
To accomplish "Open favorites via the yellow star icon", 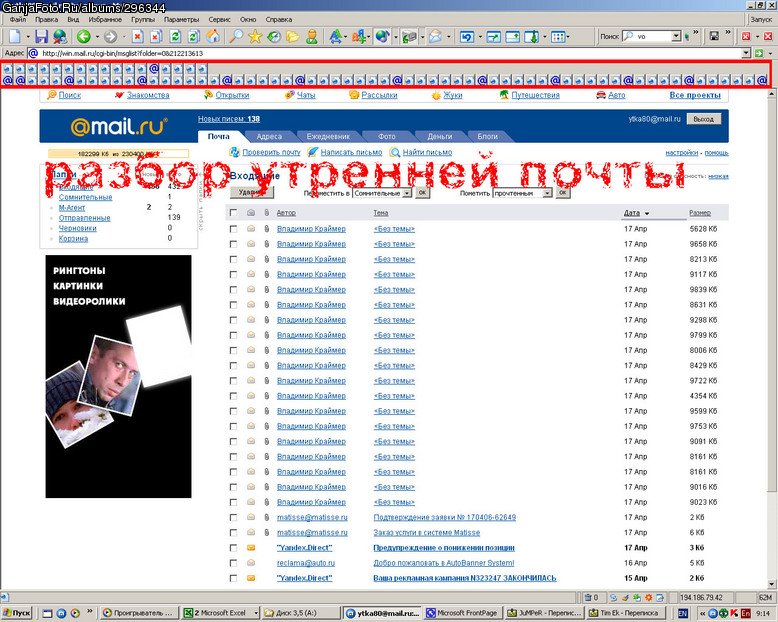I will coord(255,37).
